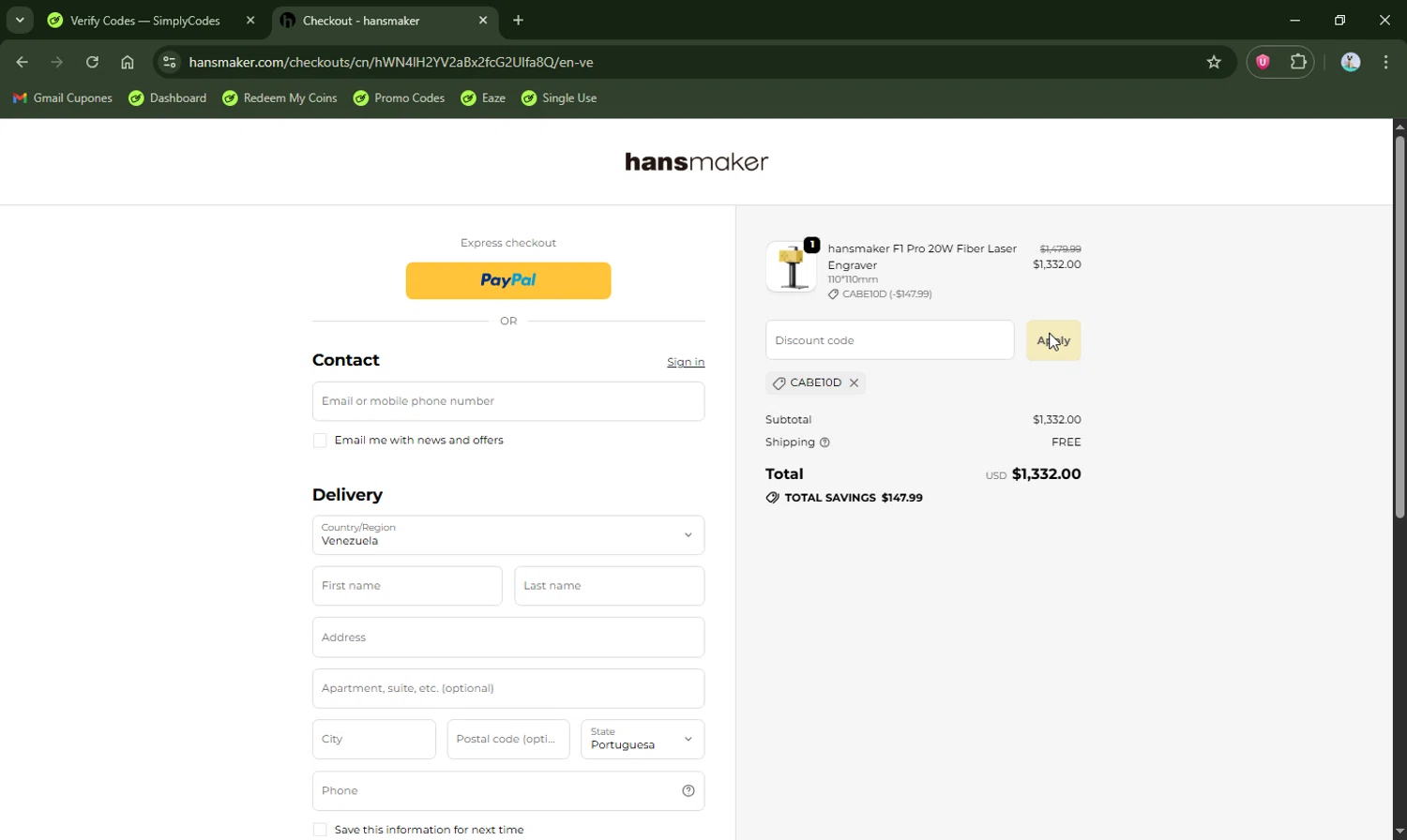This screenshot has height=840, width=1407.
Task: Focus the Phone field
Action: click(x=508, y=791)
